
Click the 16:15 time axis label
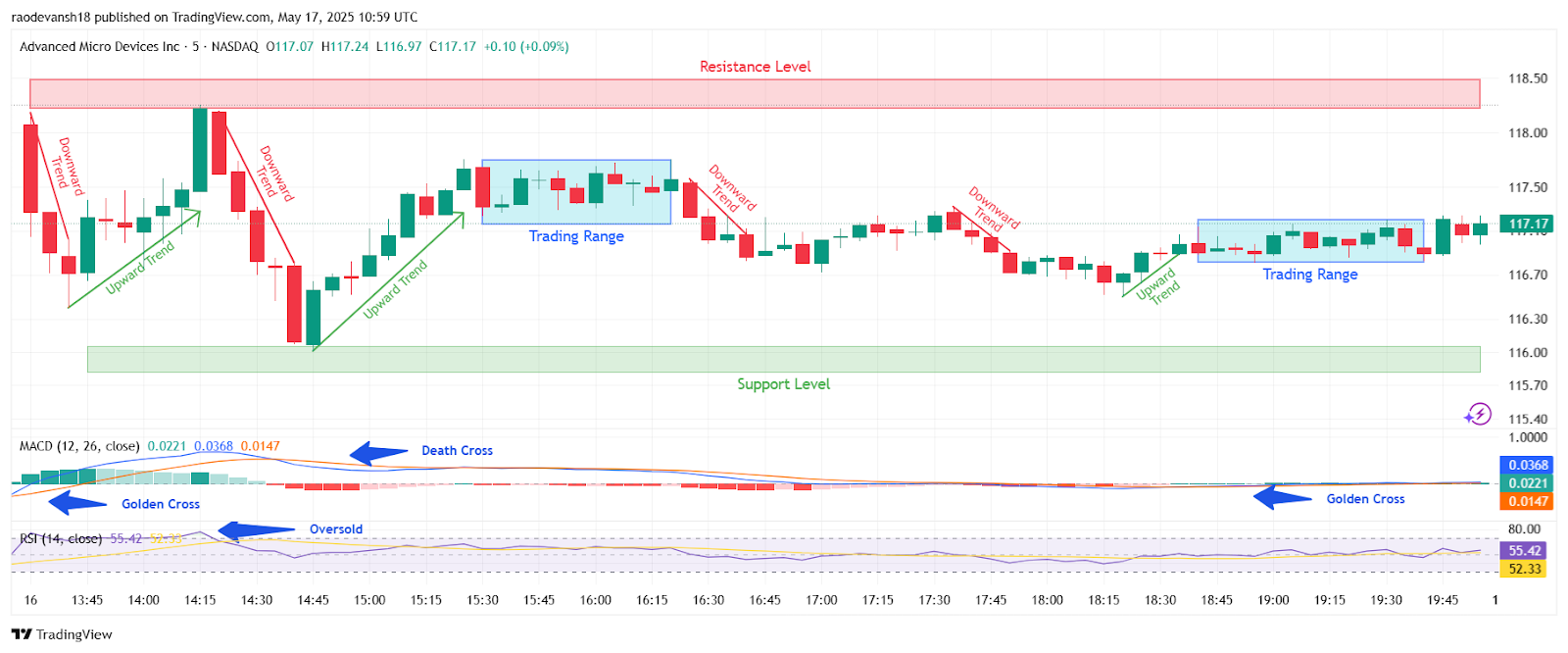click(x=652, y=600)
